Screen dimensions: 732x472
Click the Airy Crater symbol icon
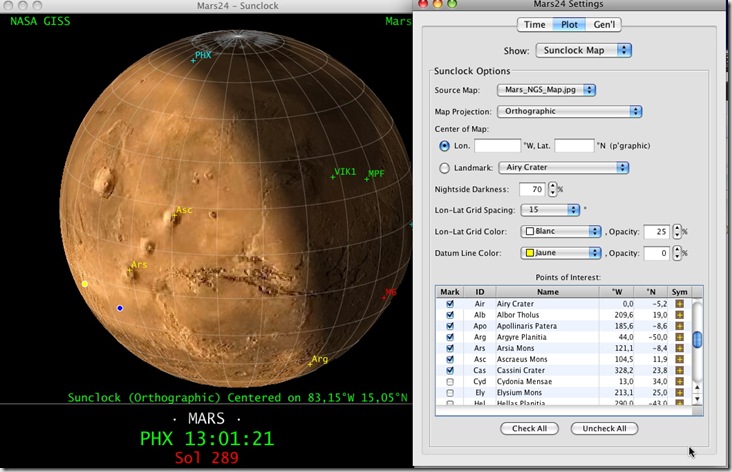[x=679, y=303]
